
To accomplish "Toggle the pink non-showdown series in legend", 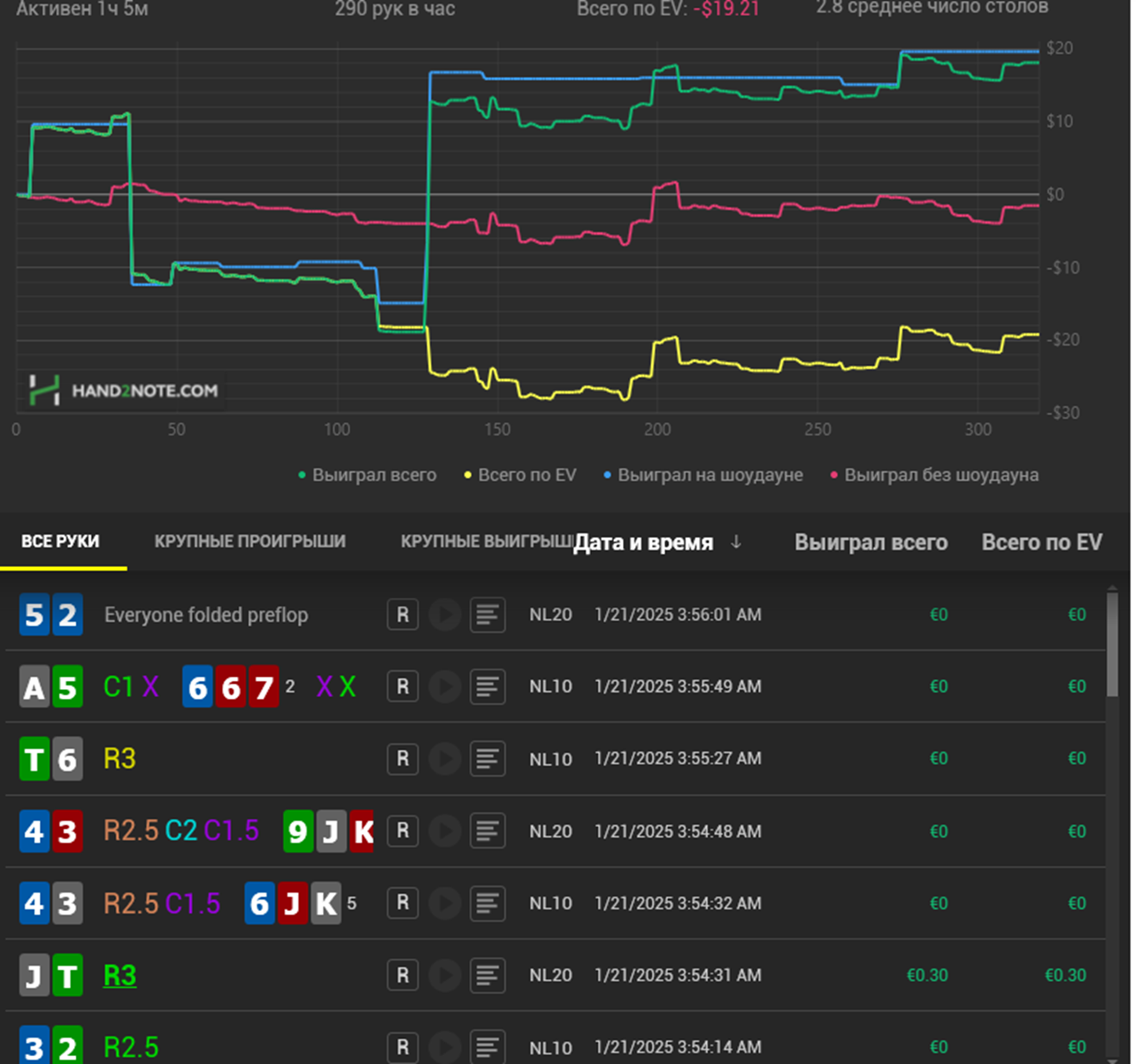I will coord(934,475).
